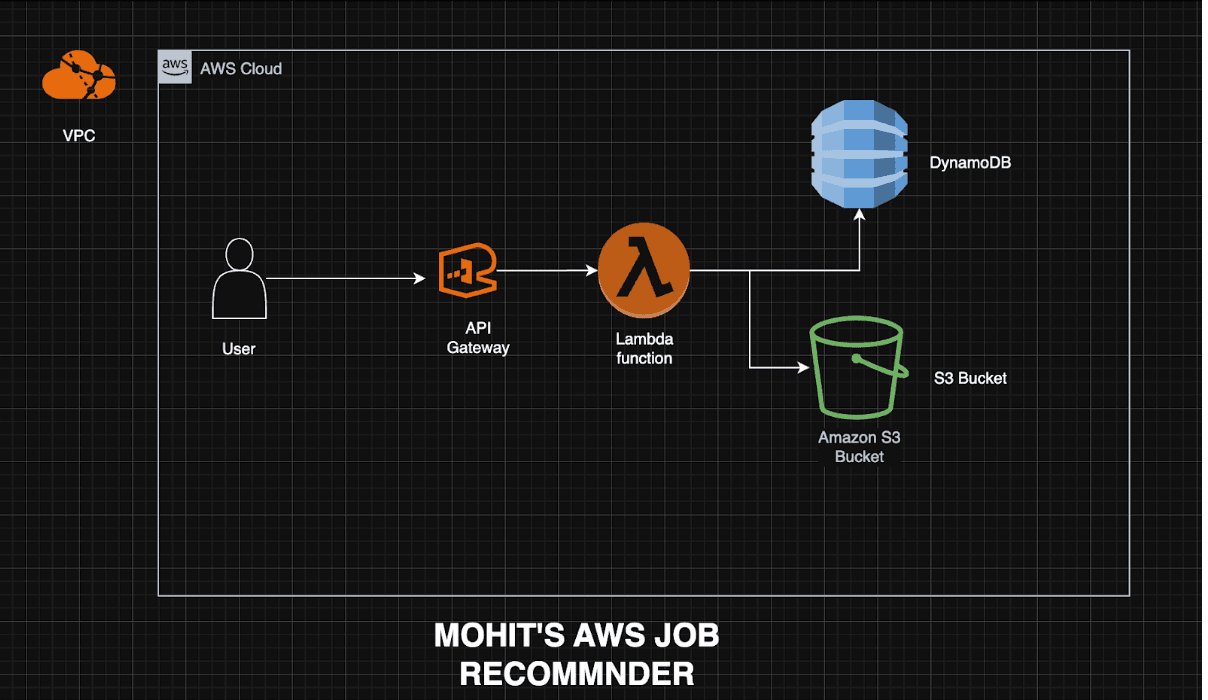The image size is (1208, 700).
Task: Click the green S3 bucket icon
Action: click(x=859, y=368)
